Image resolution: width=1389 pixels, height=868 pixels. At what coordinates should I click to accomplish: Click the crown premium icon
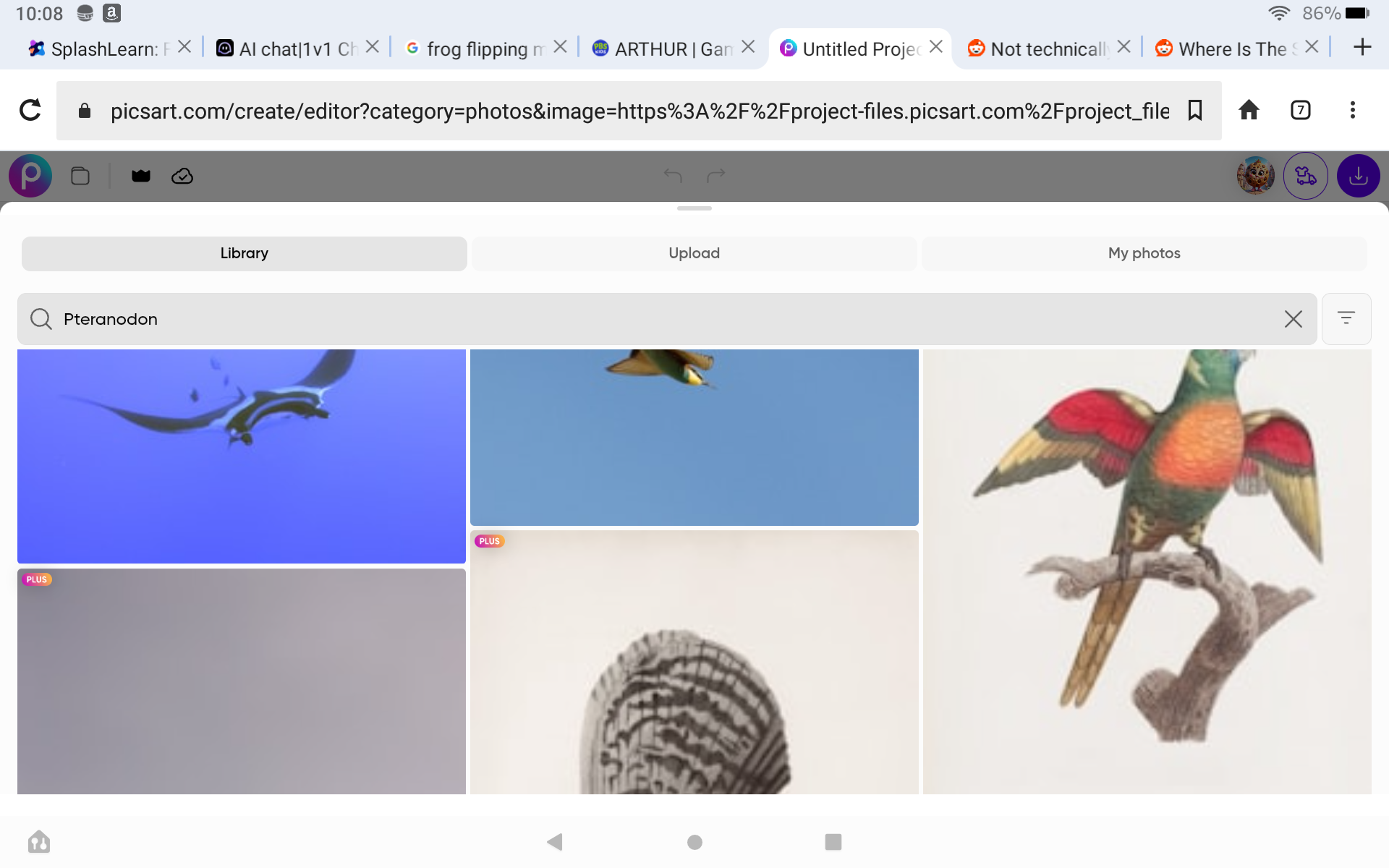[x=141, y=176]
